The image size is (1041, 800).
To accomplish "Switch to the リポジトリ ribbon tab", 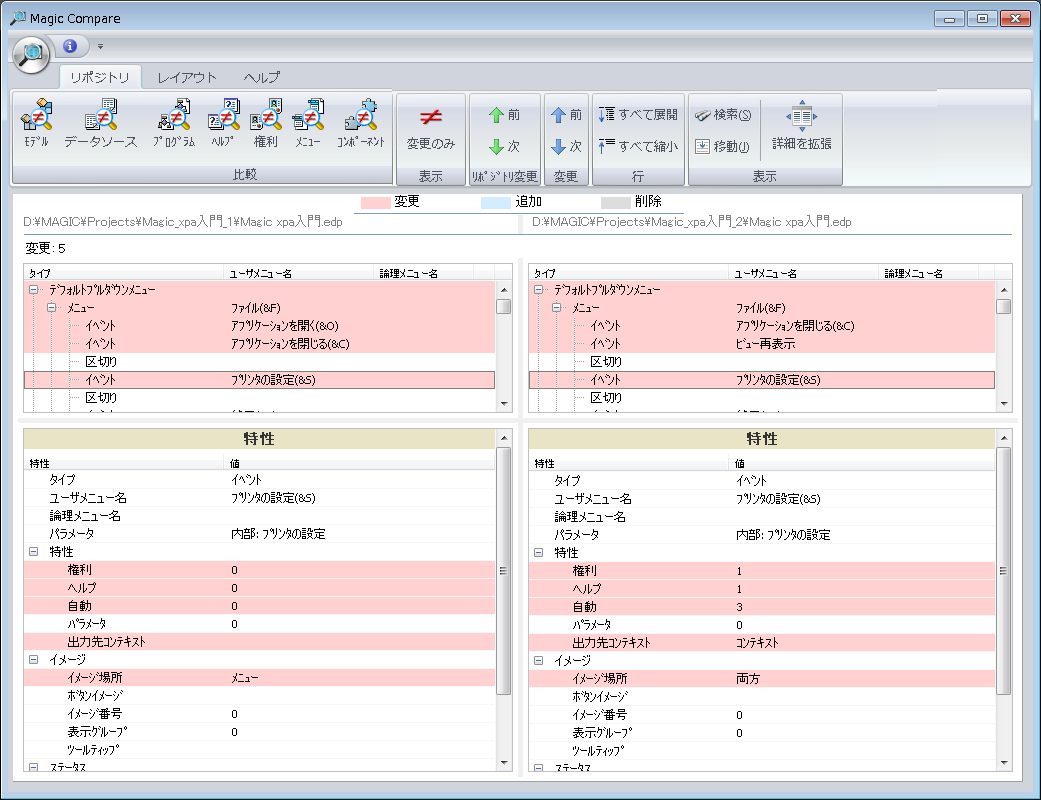I will (x=100, y=77).
